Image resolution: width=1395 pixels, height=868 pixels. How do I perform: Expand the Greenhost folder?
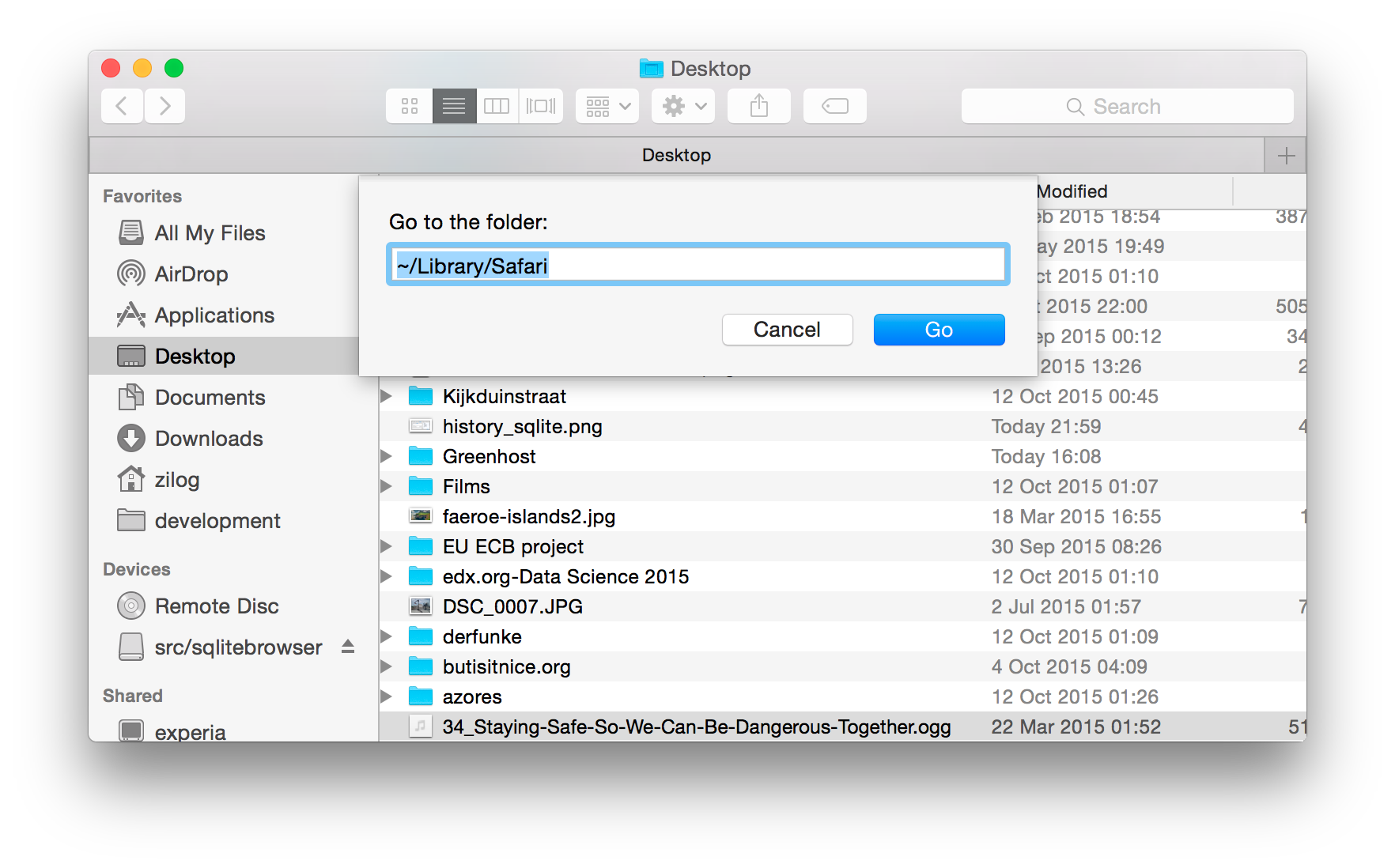pyautogui.click(x=386, y=456)
